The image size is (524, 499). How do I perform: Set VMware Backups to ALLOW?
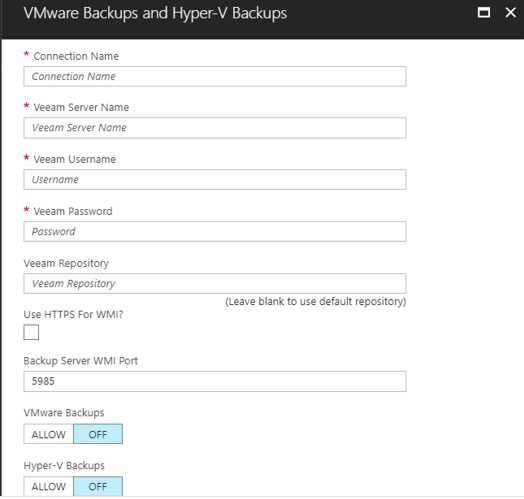pos(48,434)
